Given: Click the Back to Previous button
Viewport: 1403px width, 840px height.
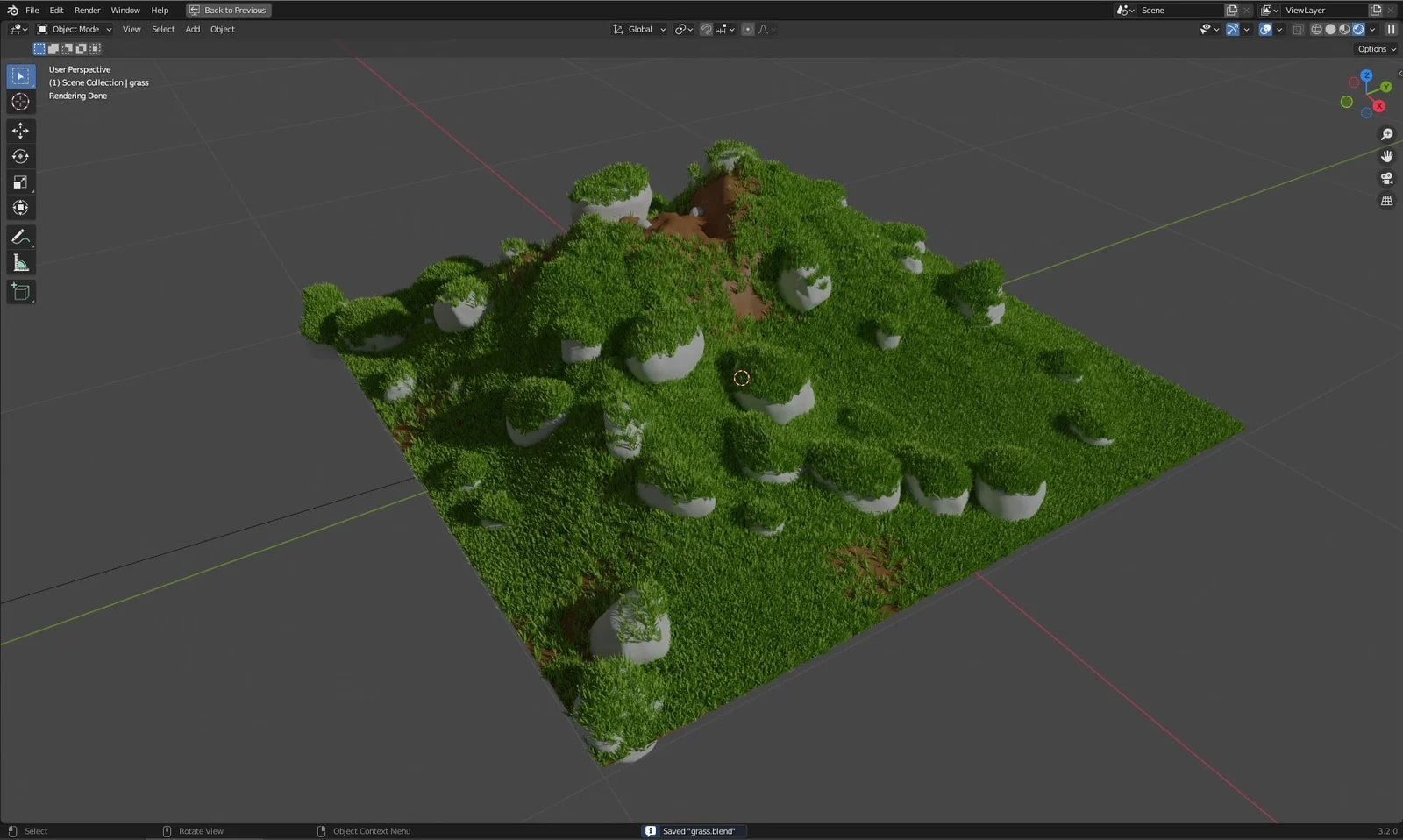Looking at the screenshot, I should [228, 10].
